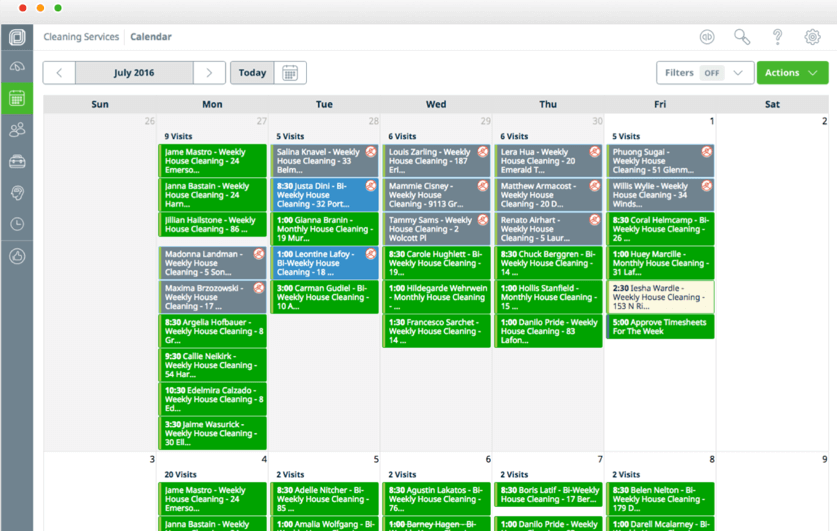The image size is (837, 531).
Task: Open Jame Mastro visit on Monday 27
Action: click(x=212, y=161)
